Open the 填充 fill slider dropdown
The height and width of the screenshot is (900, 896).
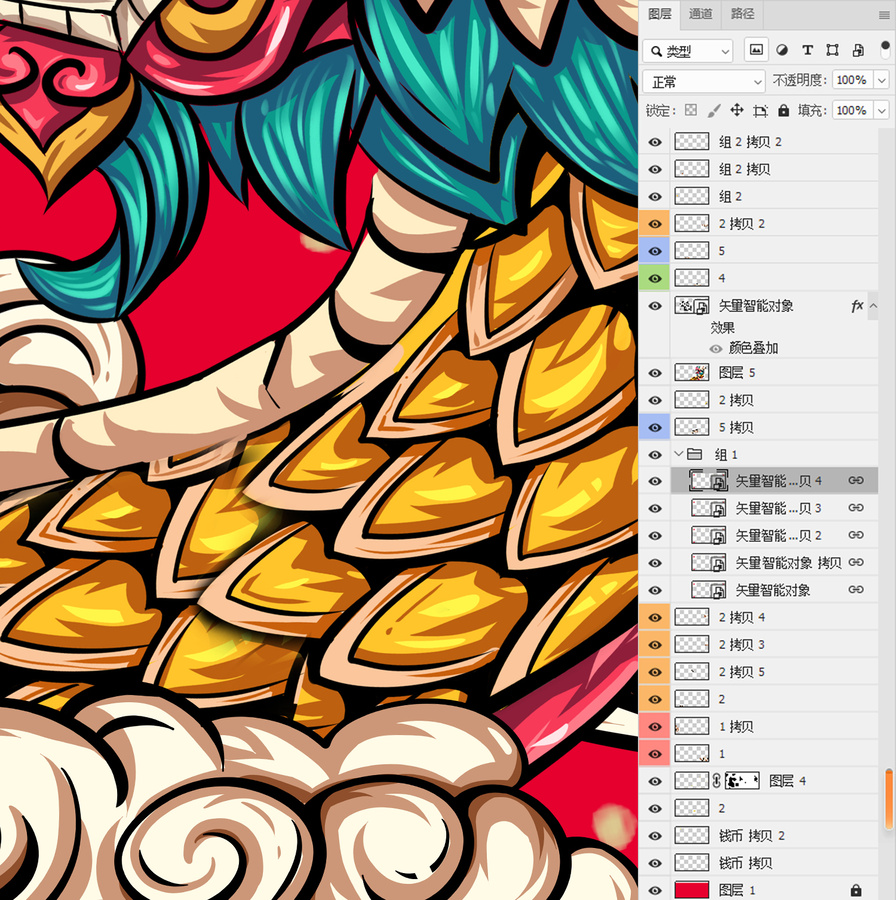[x=882, y=110]
